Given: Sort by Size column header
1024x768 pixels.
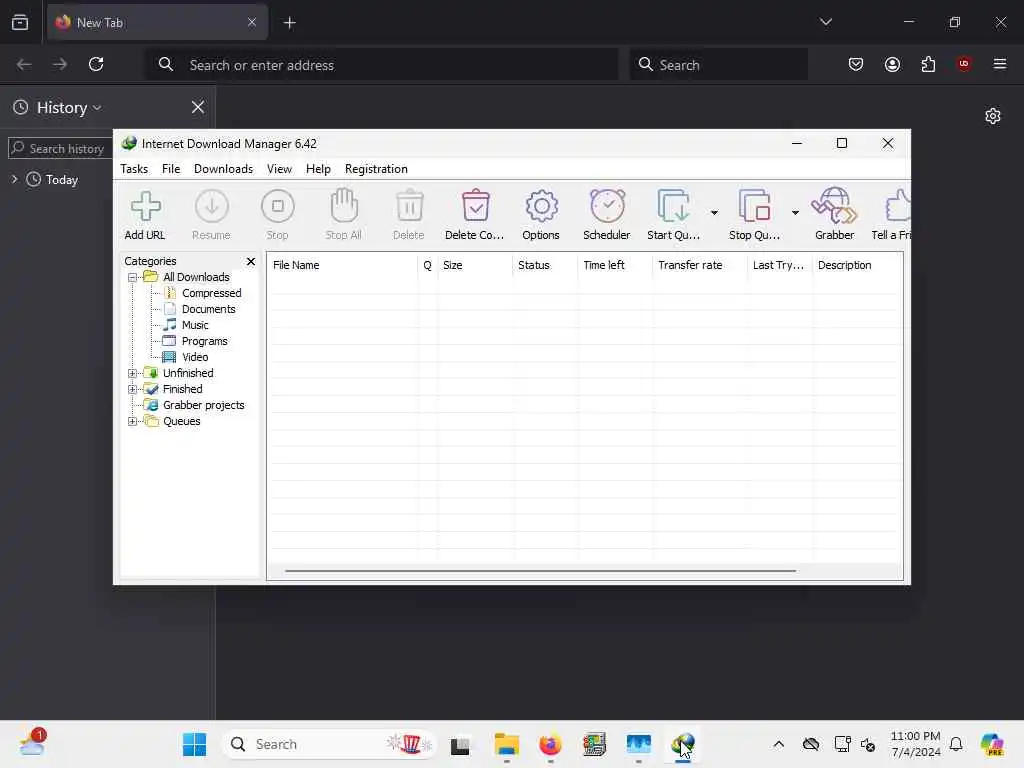Looking at the screenshot, I should pyautogui.click(x=475, y=265).
